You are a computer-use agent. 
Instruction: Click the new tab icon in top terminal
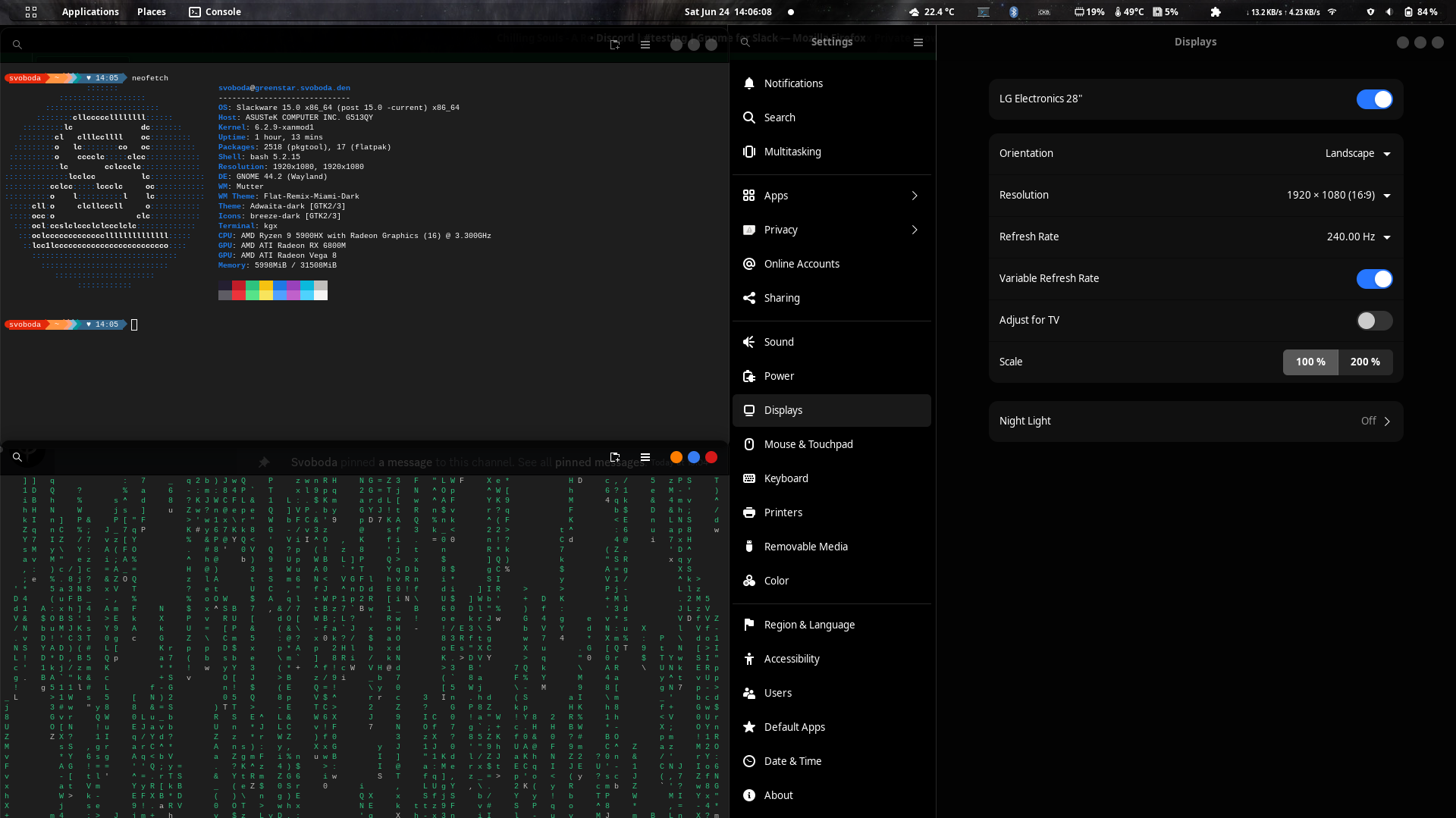(x=615, y=45)
